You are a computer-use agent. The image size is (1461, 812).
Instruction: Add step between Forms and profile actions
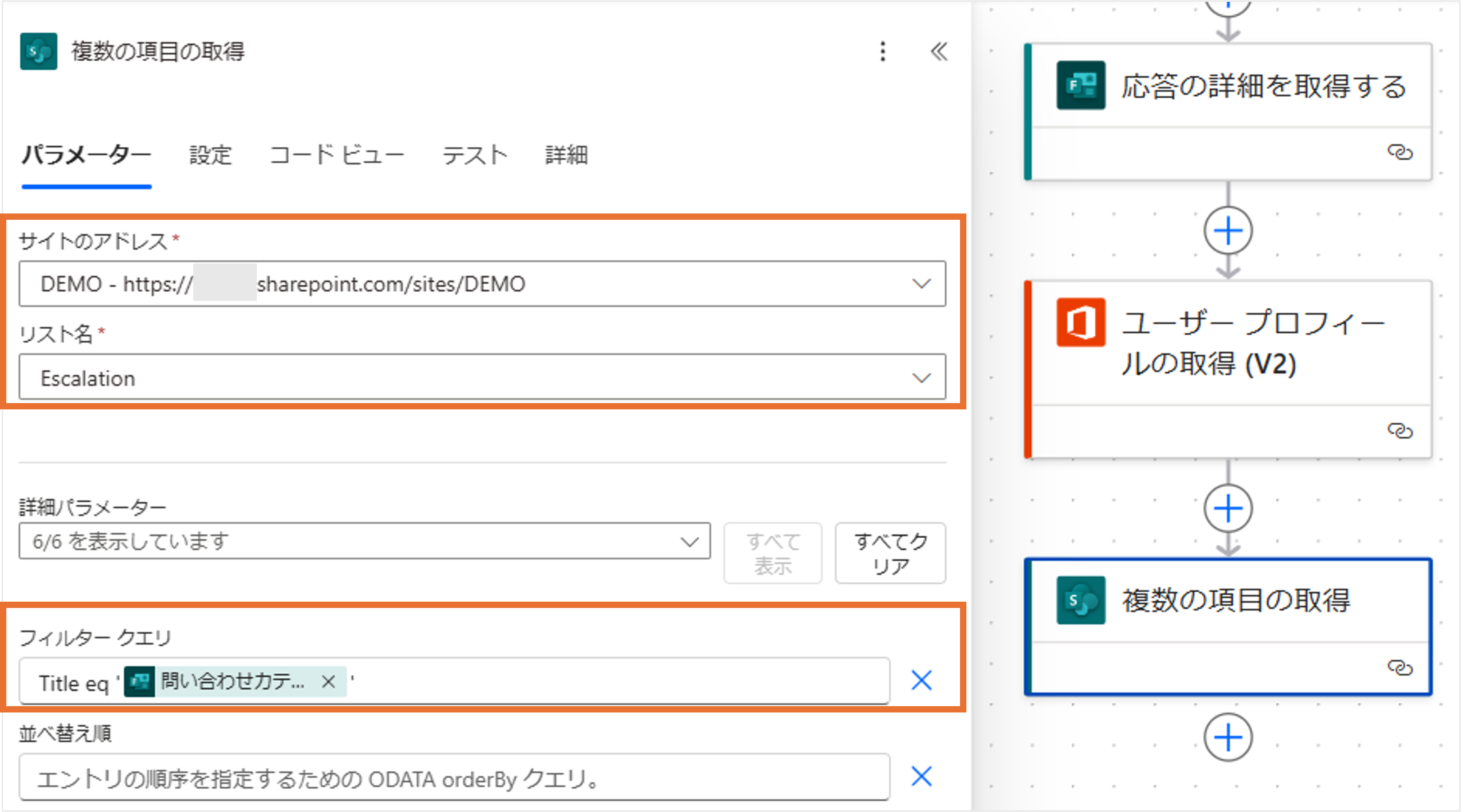(x=1228, y=231)
